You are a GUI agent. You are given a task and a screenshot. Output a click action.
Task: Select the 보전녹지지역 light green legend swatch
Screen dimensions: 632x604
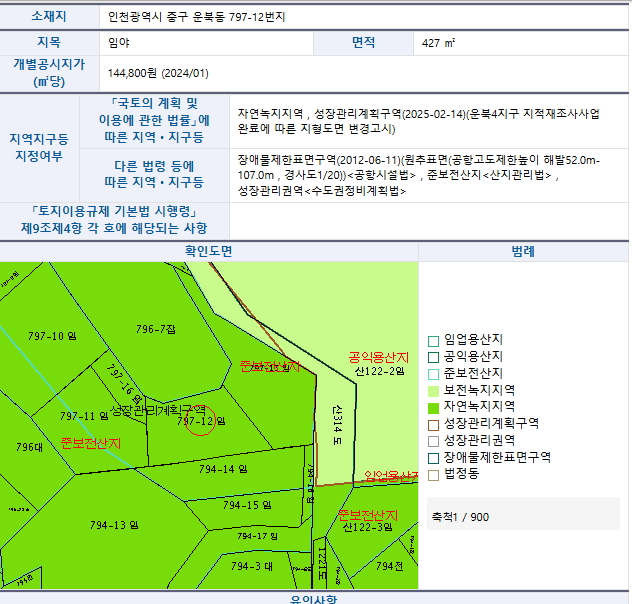pyautogui.click(x=433, y=391)
